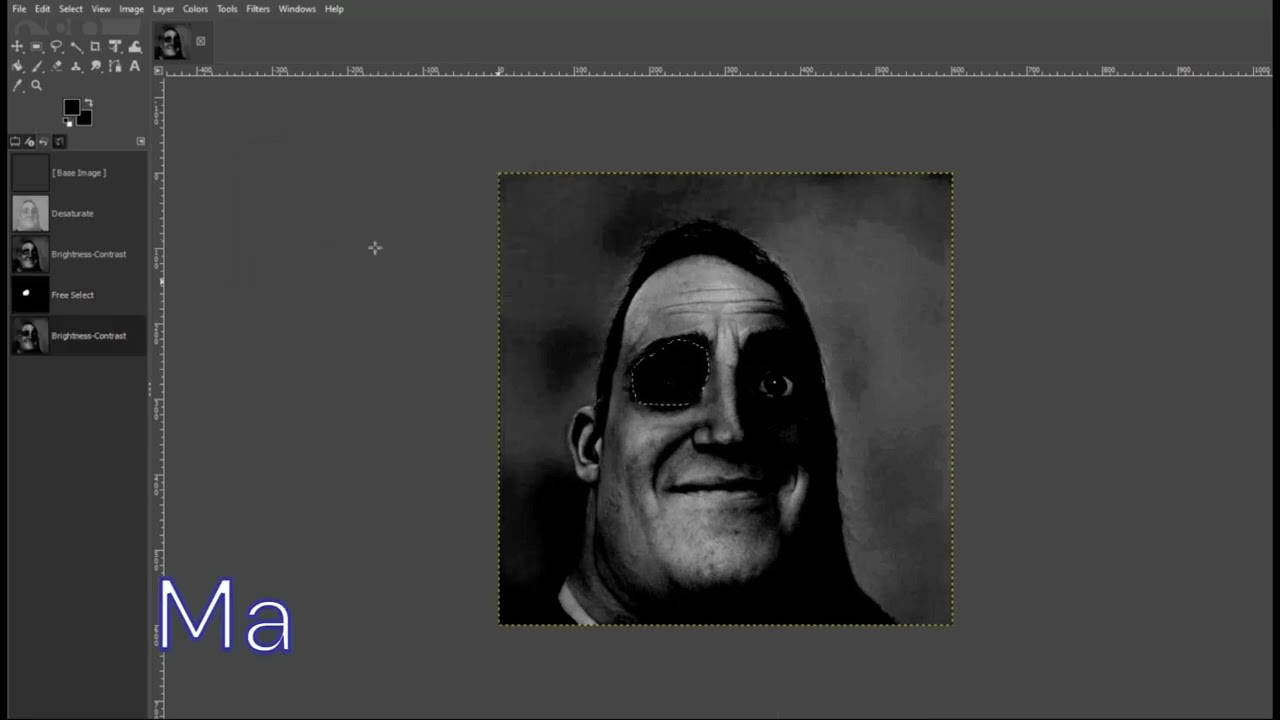
Task: Select the Text tool
Action: pos(135,66)
